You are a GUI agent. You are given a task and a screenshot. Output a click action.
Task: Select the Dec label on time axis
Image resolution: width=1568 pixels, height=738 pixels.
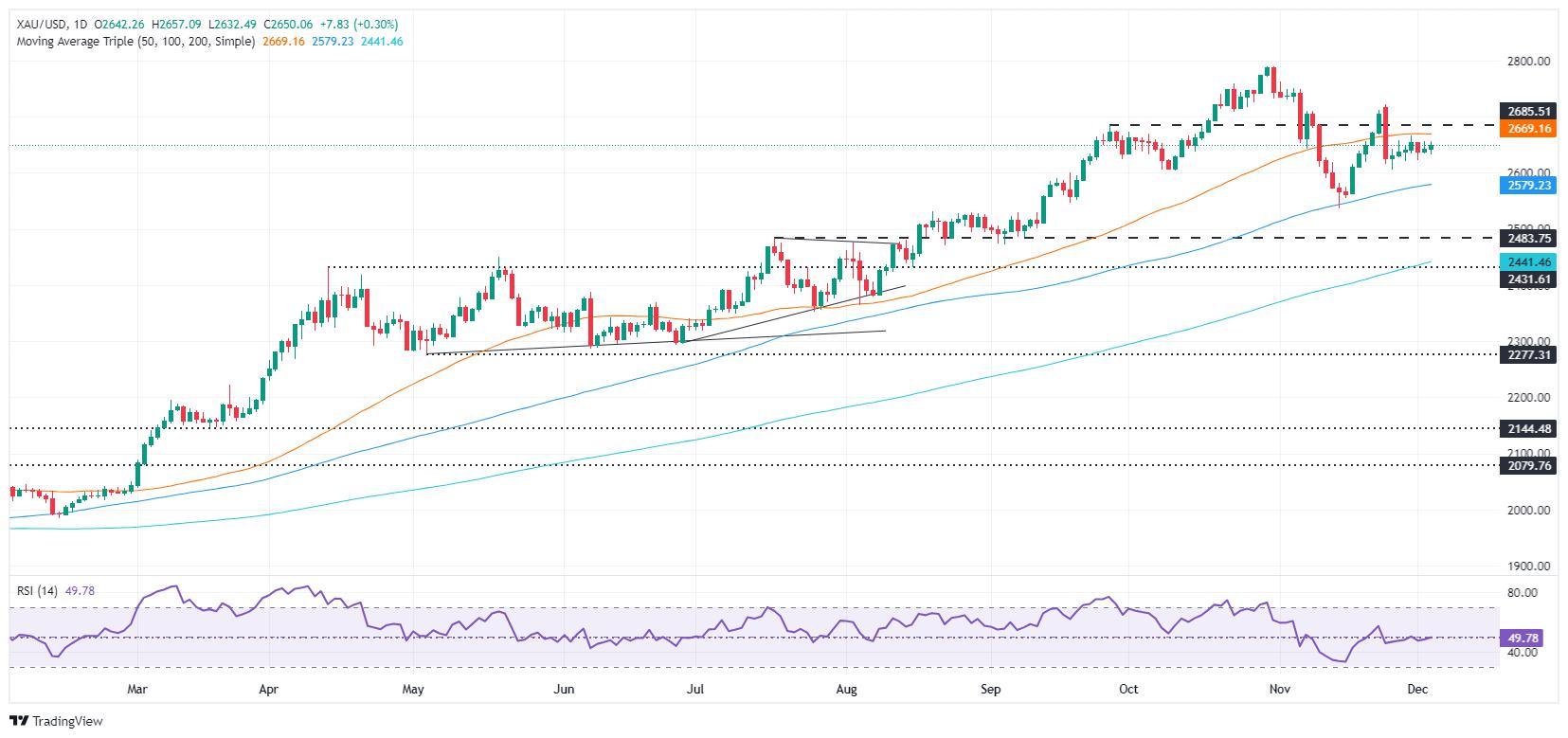pos(1431,689)
